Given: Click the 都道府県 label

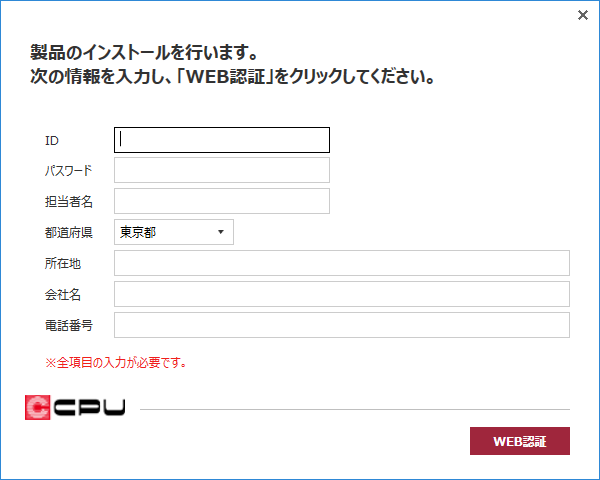Looking at the screenshot, I should [68, 232].
